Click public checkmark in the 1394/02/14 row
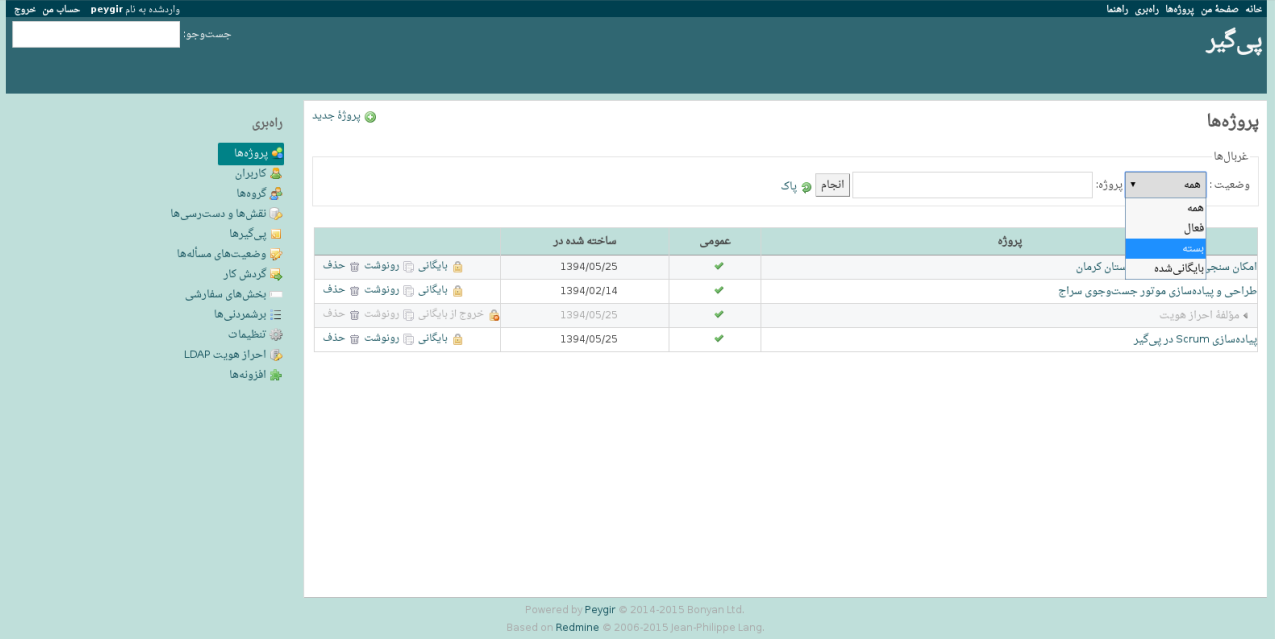The width and height of the screenshot is (1275, 639). tap(718, 290)
